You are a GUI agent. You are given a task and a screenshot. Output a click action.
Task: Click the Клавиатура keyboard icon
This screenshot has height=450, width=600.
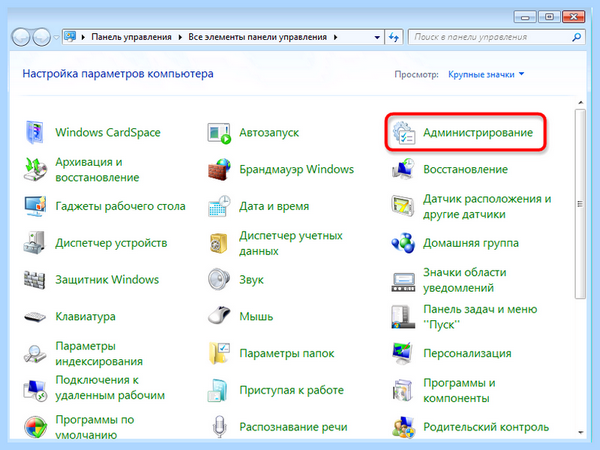coord(35,317)
